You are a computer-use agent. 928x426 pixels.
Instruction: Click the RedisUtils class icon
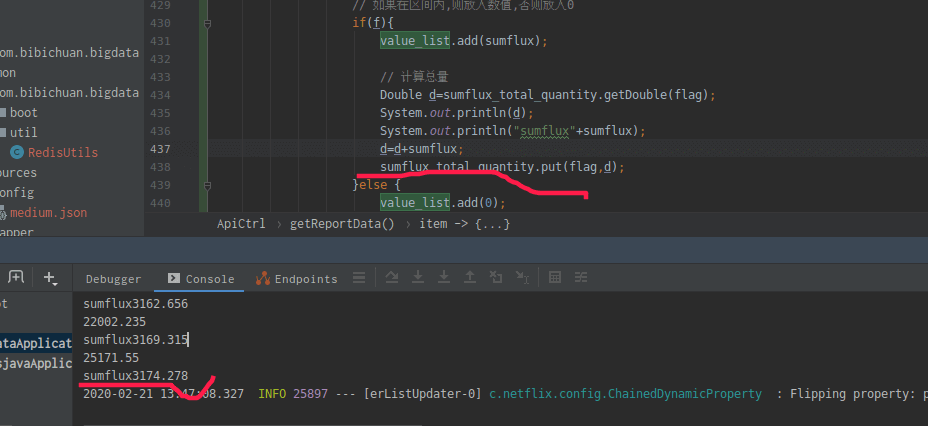(17, 152)
